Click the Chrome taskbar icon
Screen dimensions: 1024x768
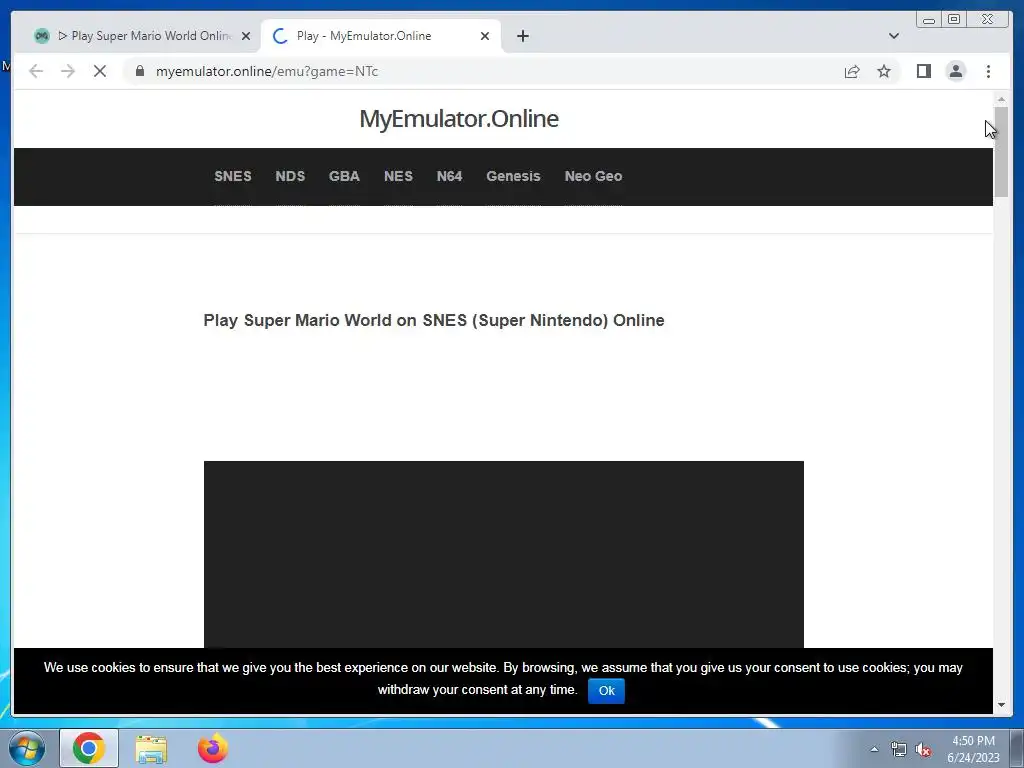(89, 748)
